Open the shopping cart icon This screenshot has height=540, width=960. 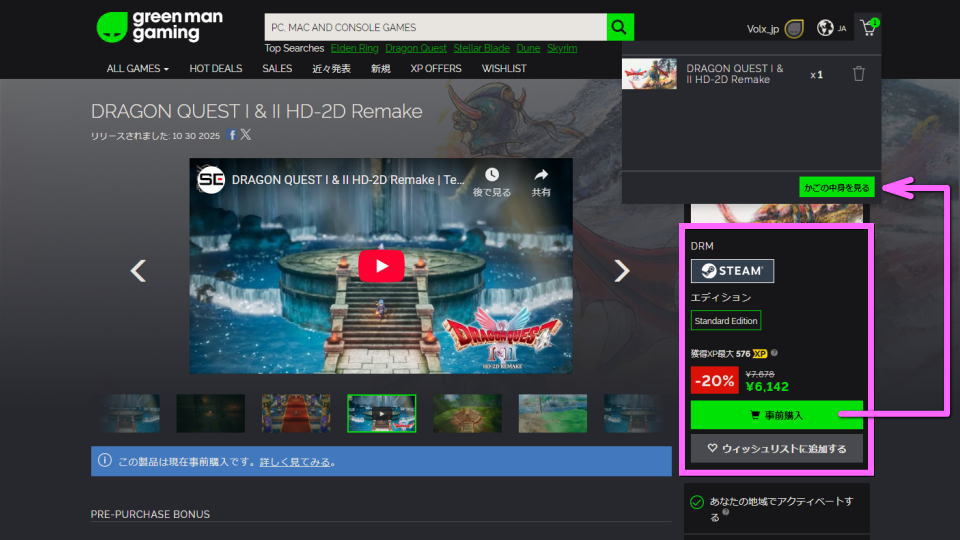point(869,27)
